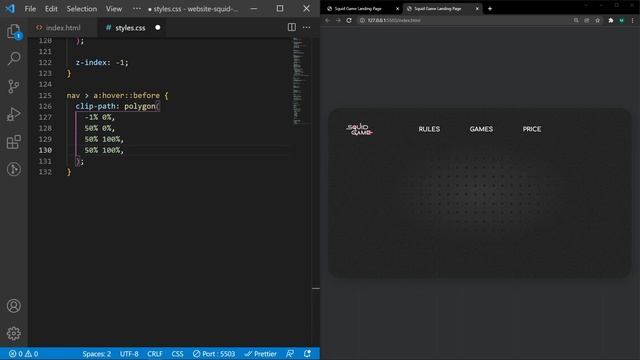The height and width of the screenshot is (360, 640).
Task: Click the clip-path: polygon( line
Action: (x=118, y=106)
